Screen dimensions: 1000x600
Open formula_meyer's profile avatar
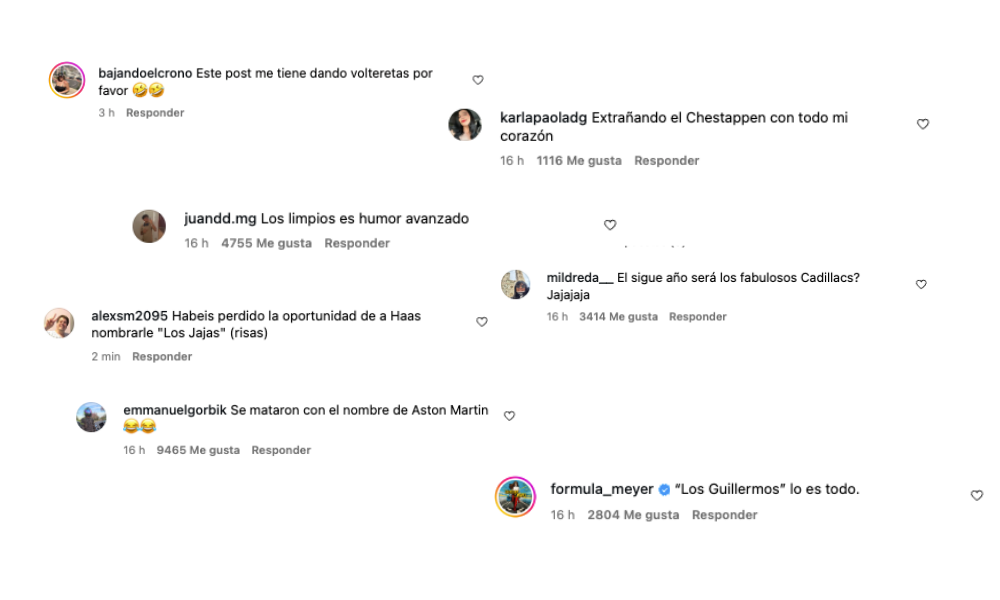tap(515, 497)
